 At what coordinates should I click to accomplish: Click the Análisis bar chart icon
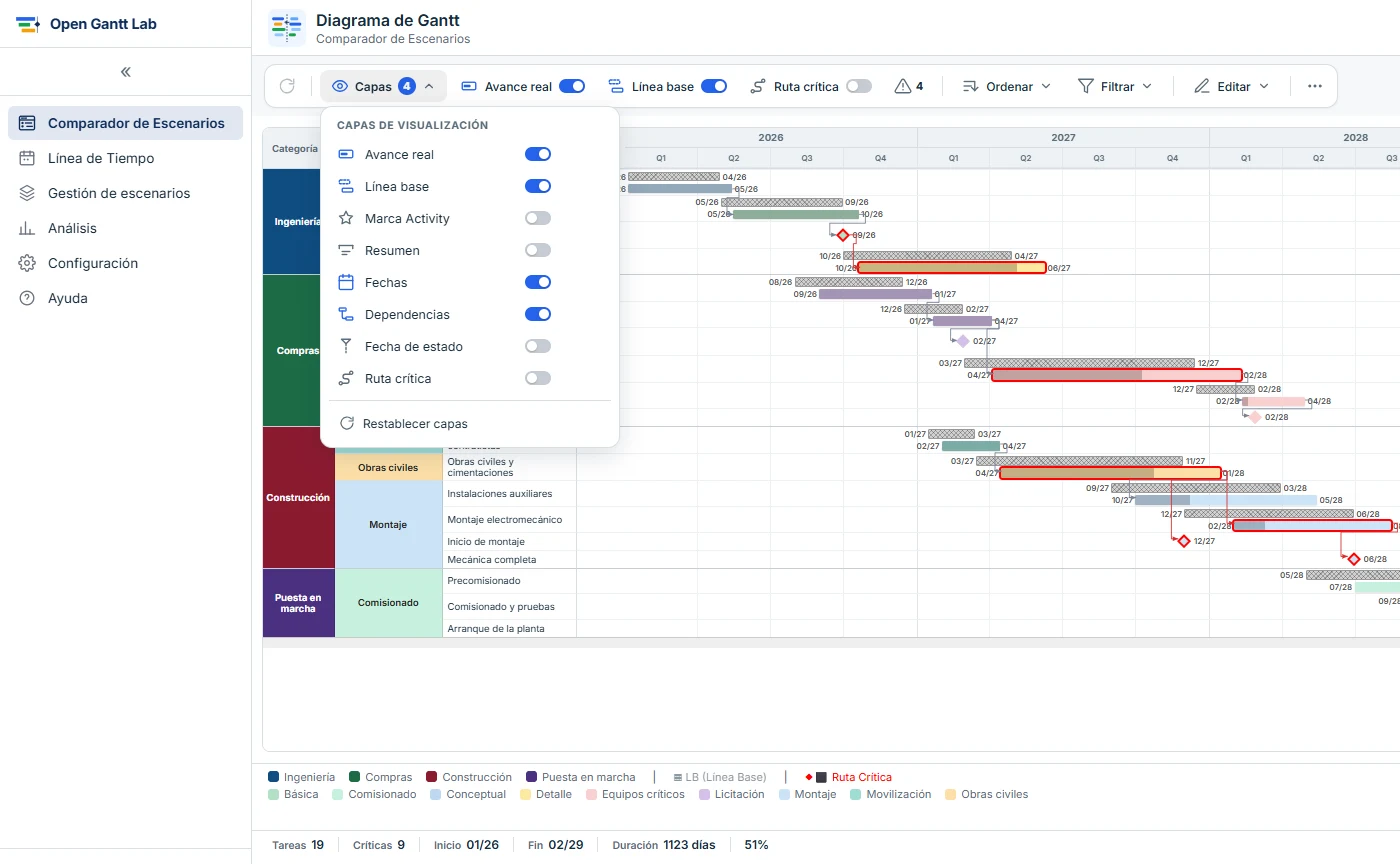coord(27,228)
